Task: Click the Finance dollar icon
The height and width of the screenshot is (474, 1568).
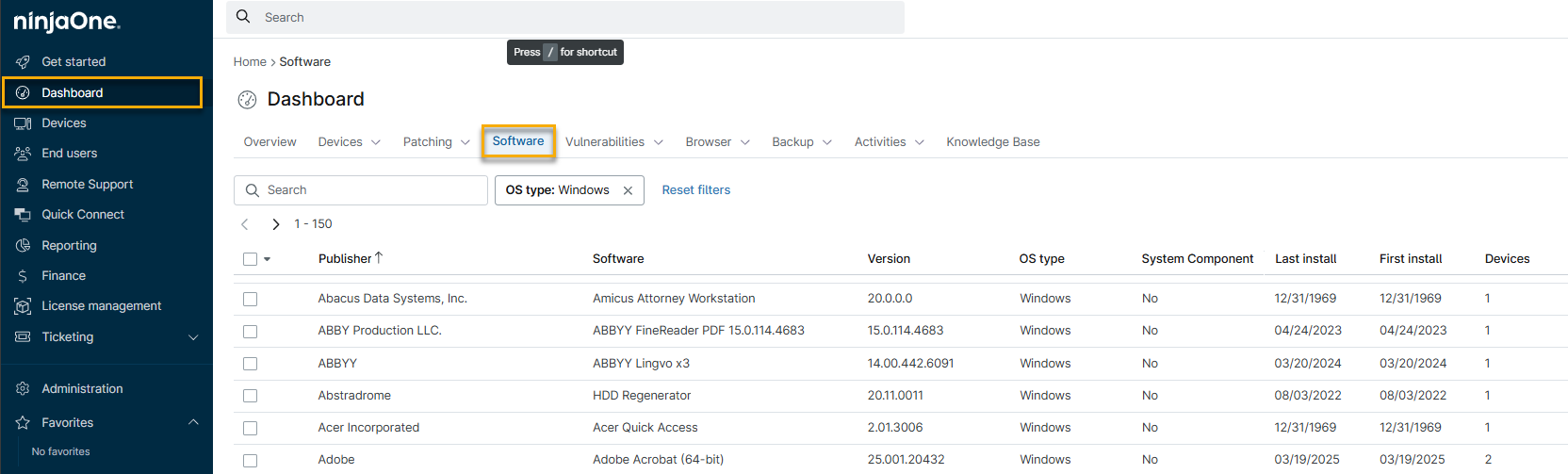Action: tap(23, 276)
